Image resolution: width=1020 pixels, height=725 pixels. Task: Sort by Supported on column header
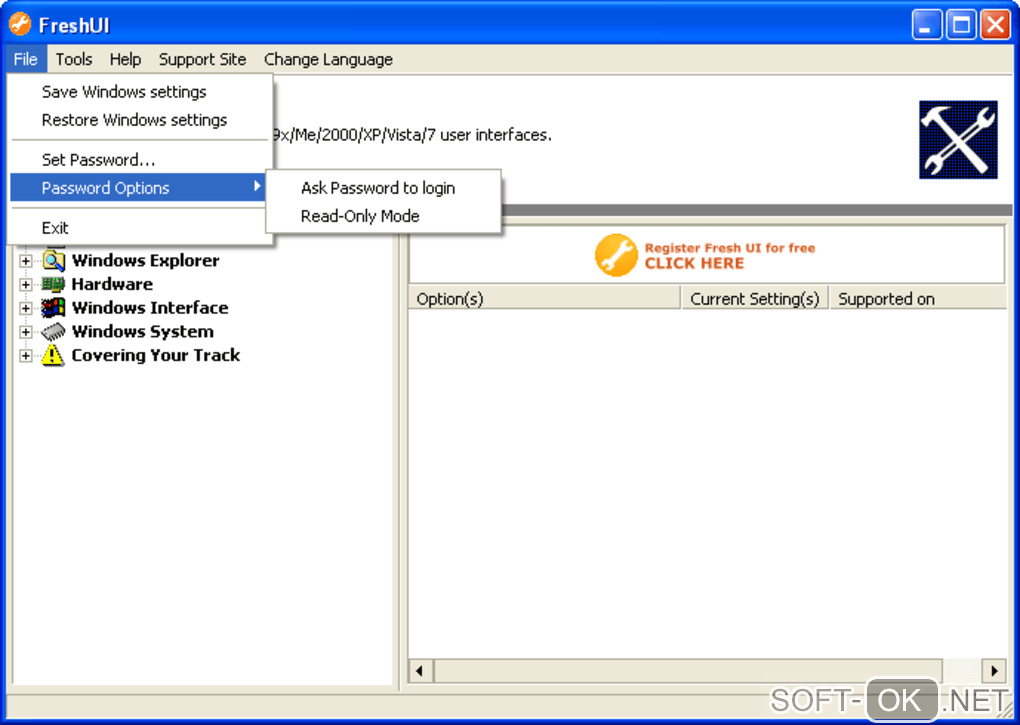point(919,298)
